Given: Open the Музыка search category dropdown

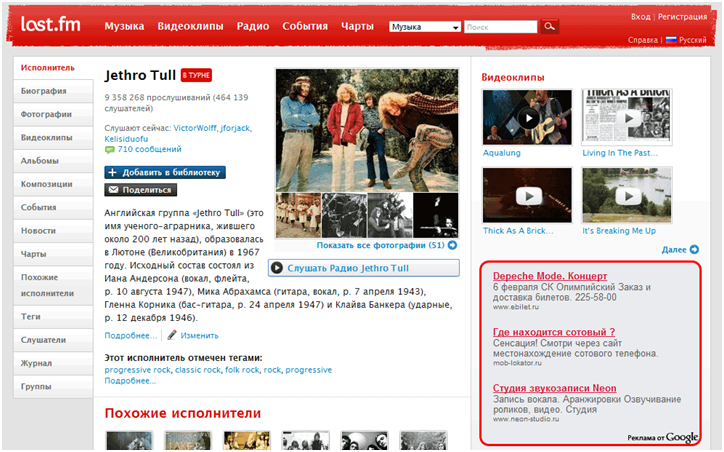Looking at the screenshot, I should click(425, 27).
